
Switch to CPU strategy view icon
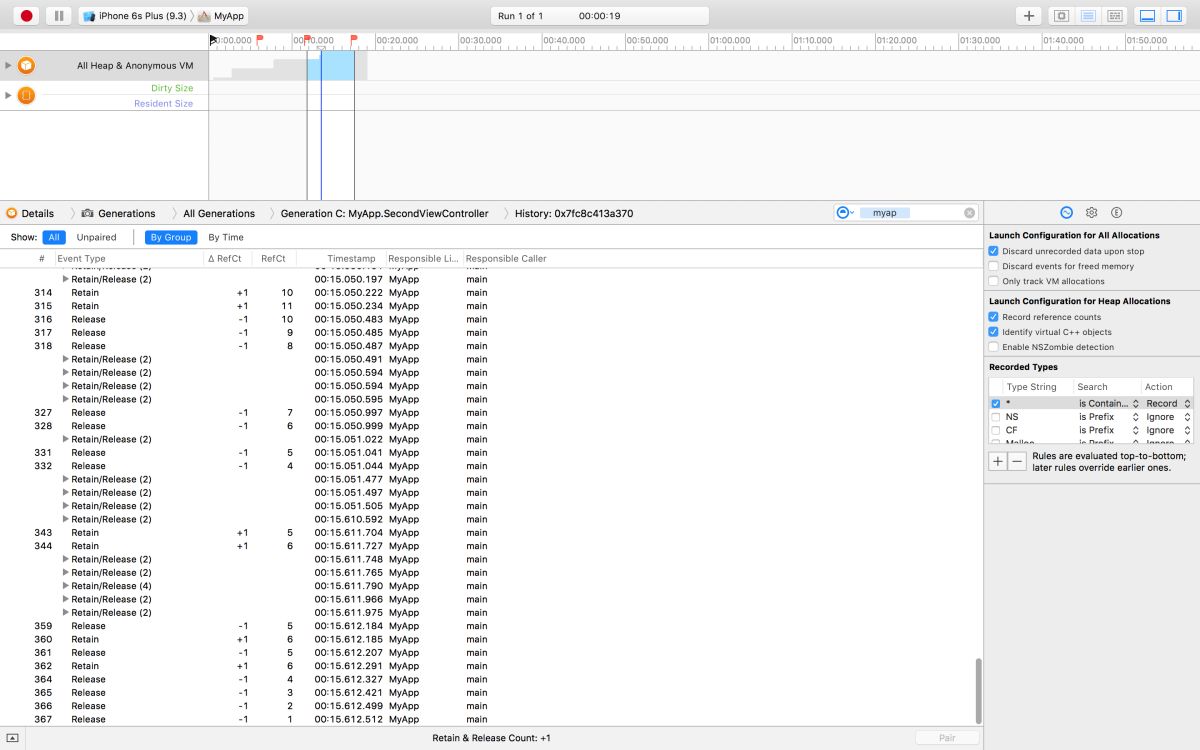point(1062,16)
